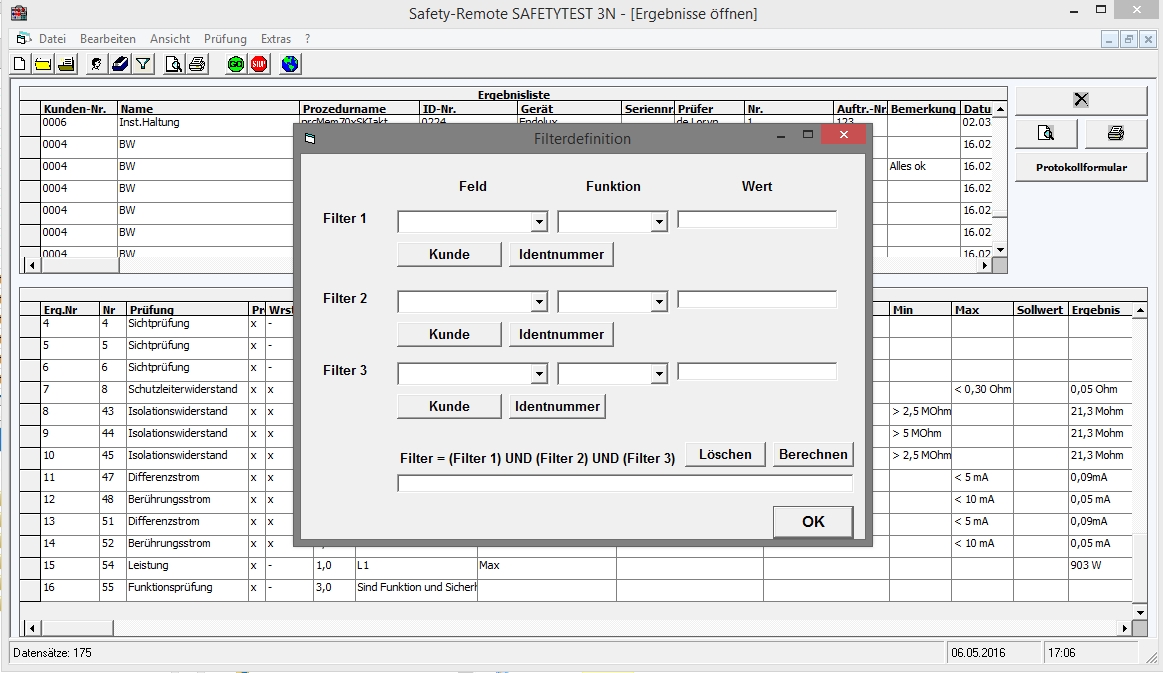Click the Safety-Remote application icon in title bar

(x=19, y=13)
